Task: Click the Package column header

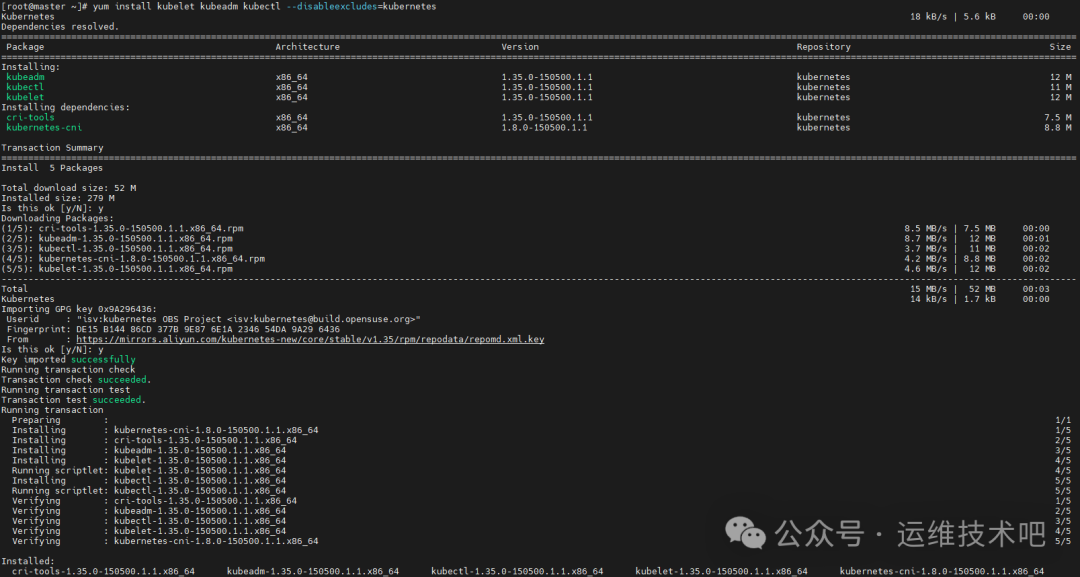Action: (x=25, y=46)
